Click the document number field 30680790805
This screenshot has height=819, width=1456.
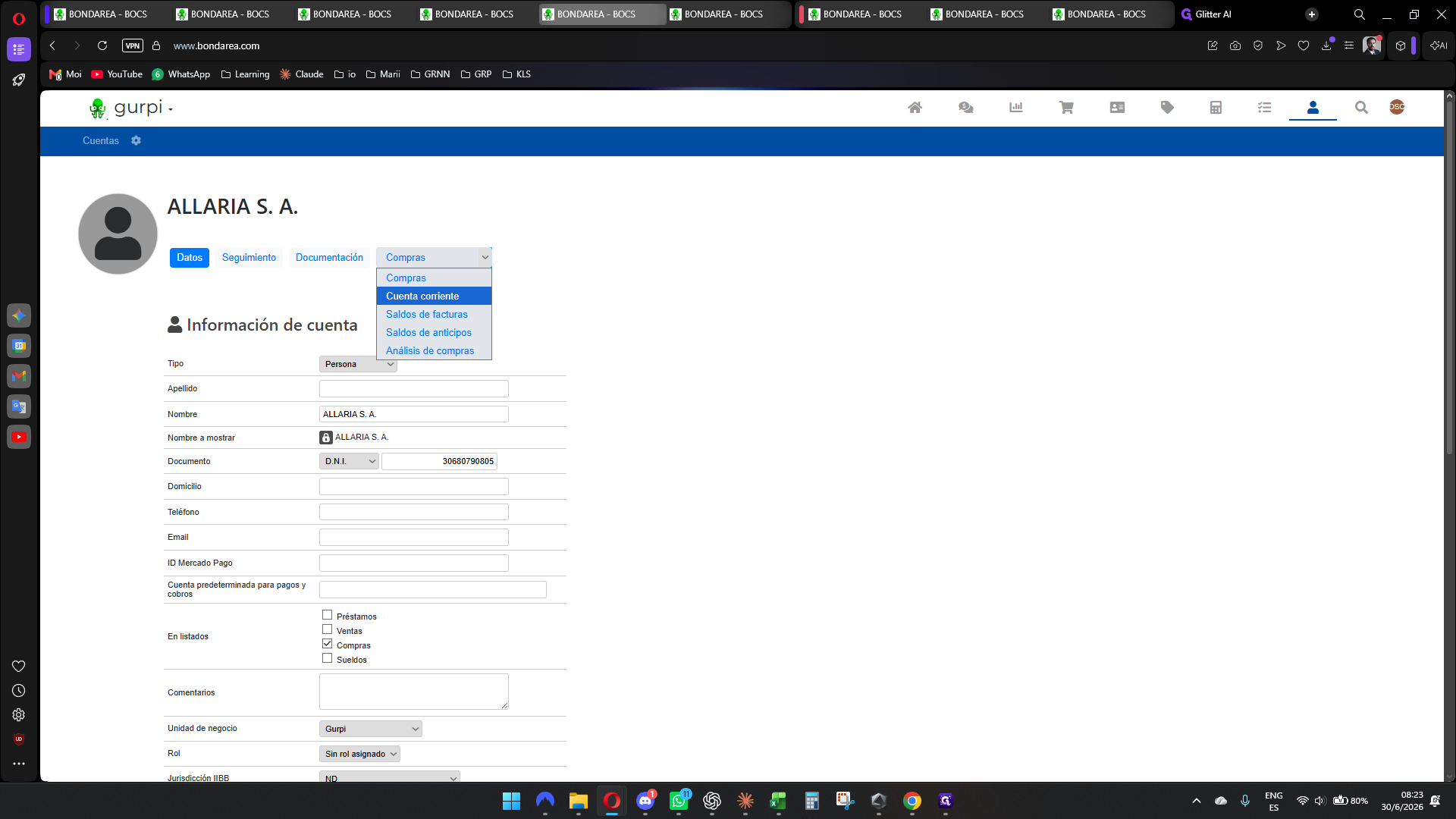point(439,461)
